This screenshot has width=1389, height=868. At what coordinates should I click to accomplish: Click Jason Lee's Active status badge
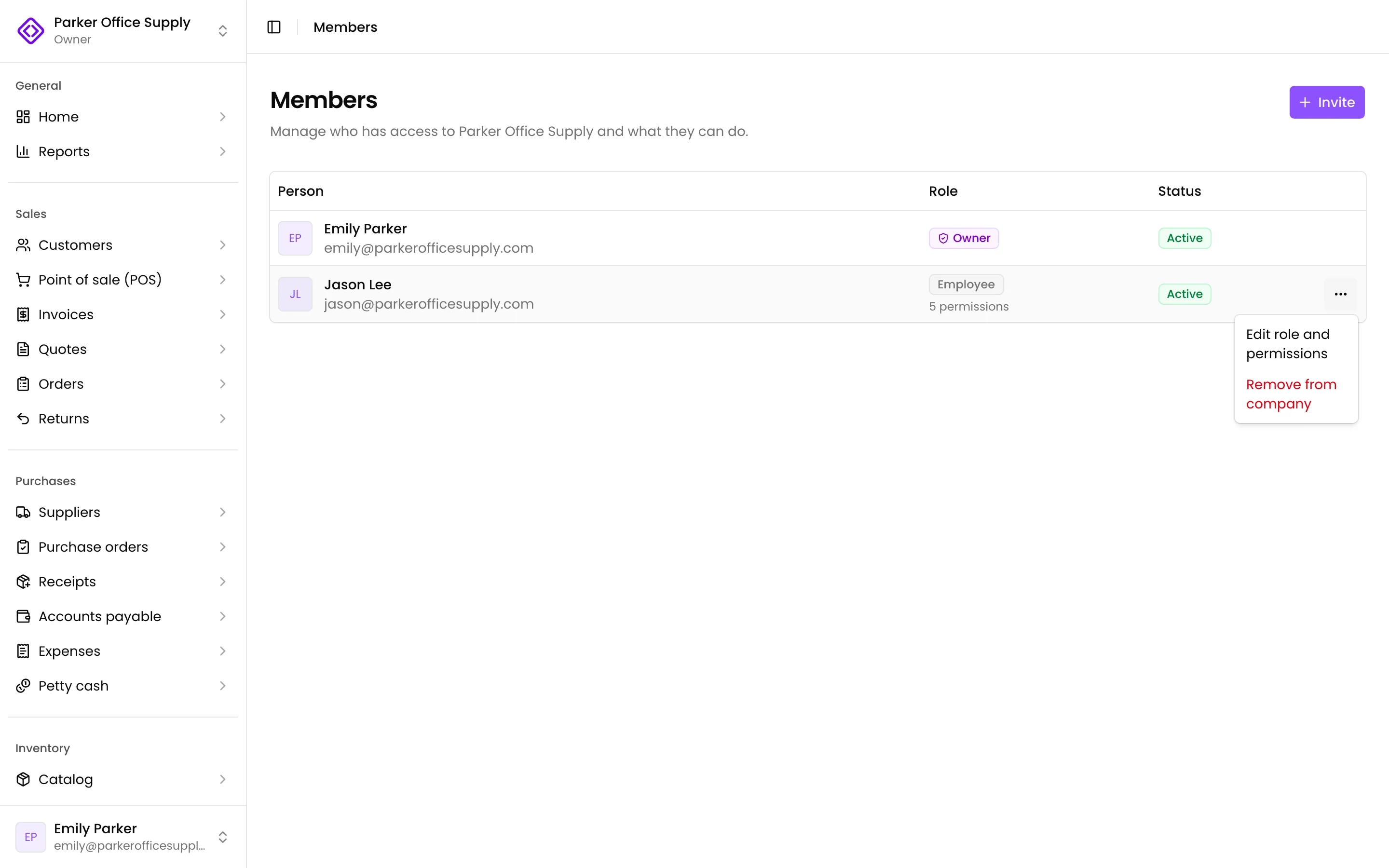pos(1184,294)
